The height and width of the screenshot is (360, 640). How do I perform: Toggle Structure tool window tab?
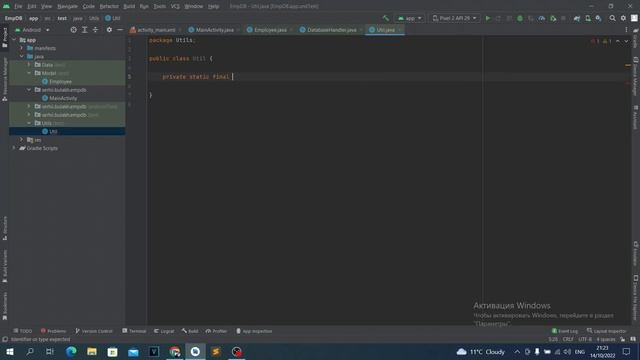(x=4, y=228)
